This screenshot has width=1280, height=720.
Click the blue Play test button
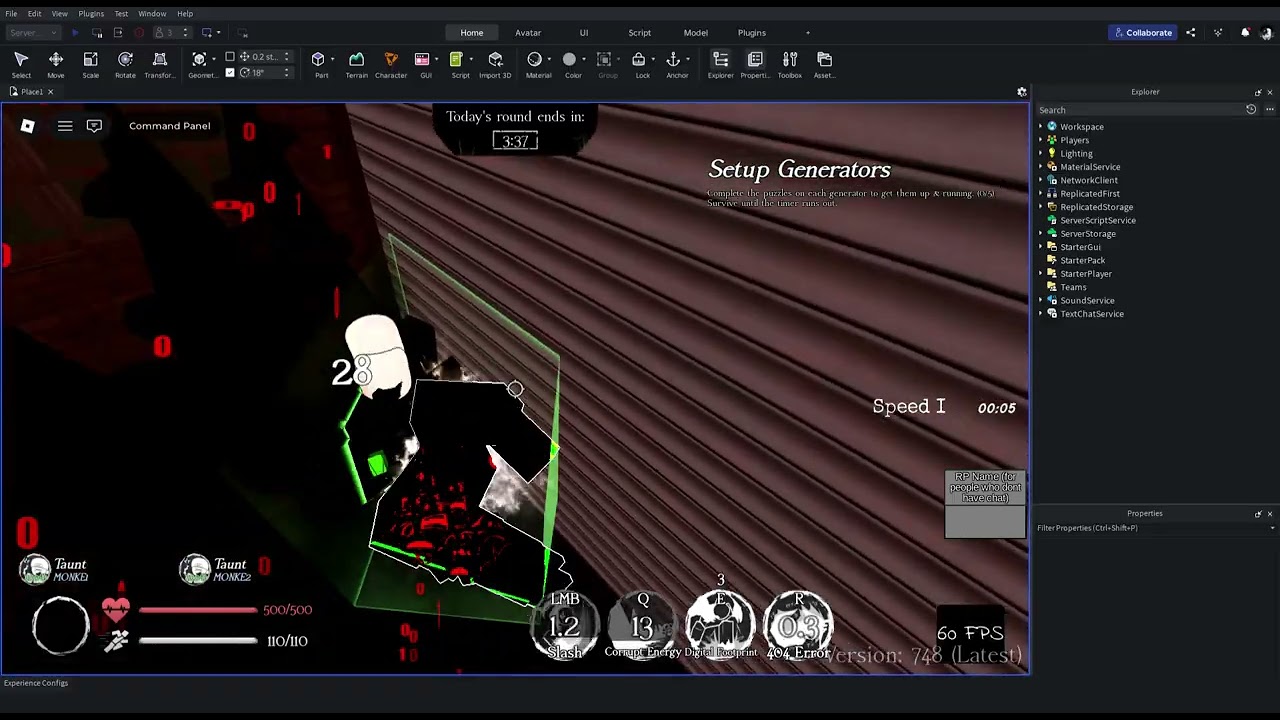point(75,33)
